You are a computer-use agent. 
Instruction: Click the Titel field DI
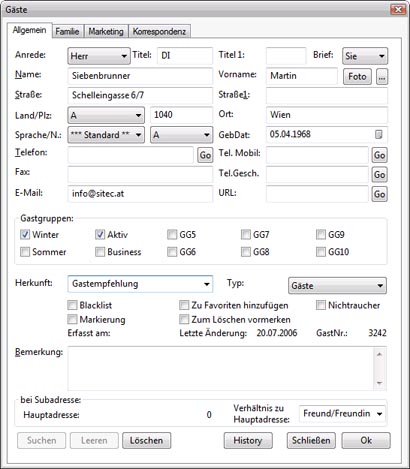pos(185,55)
